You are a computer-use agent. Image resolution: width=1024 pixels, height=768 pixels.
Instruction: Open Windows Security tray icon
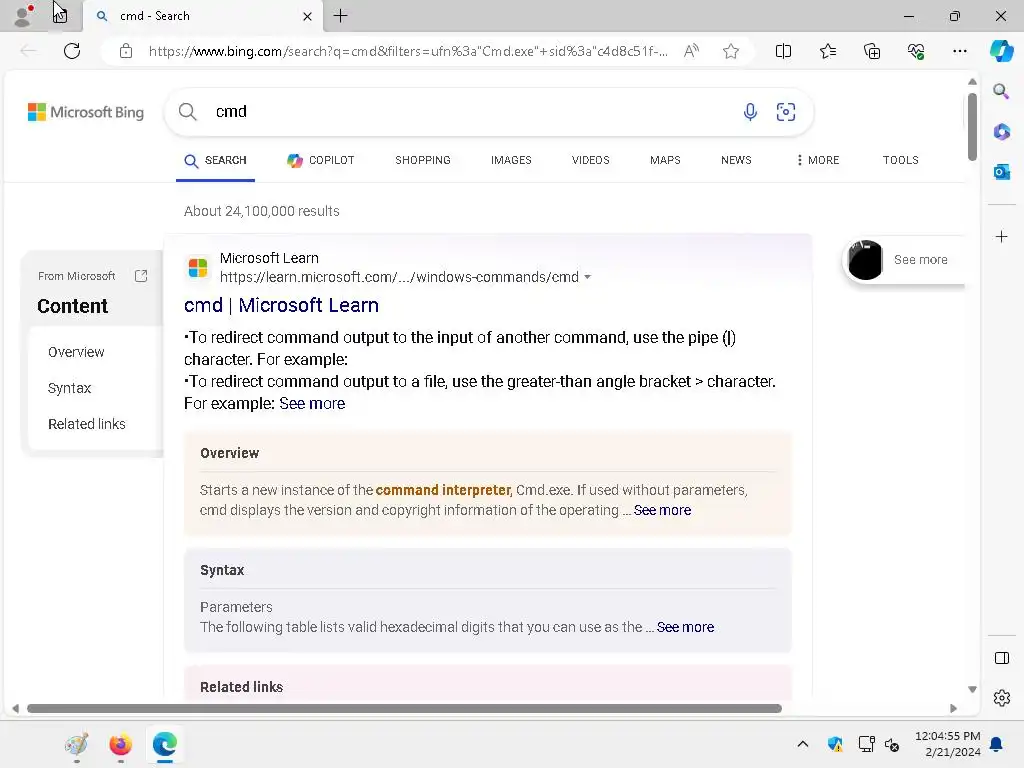pos(835,744)
